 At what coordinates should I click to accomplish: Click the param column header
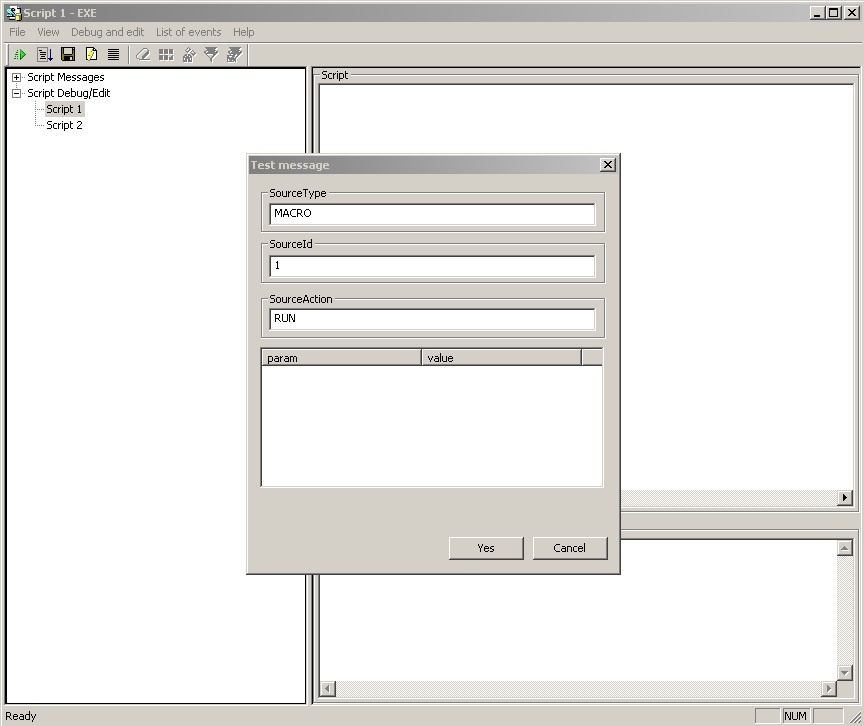coord(340,358)
